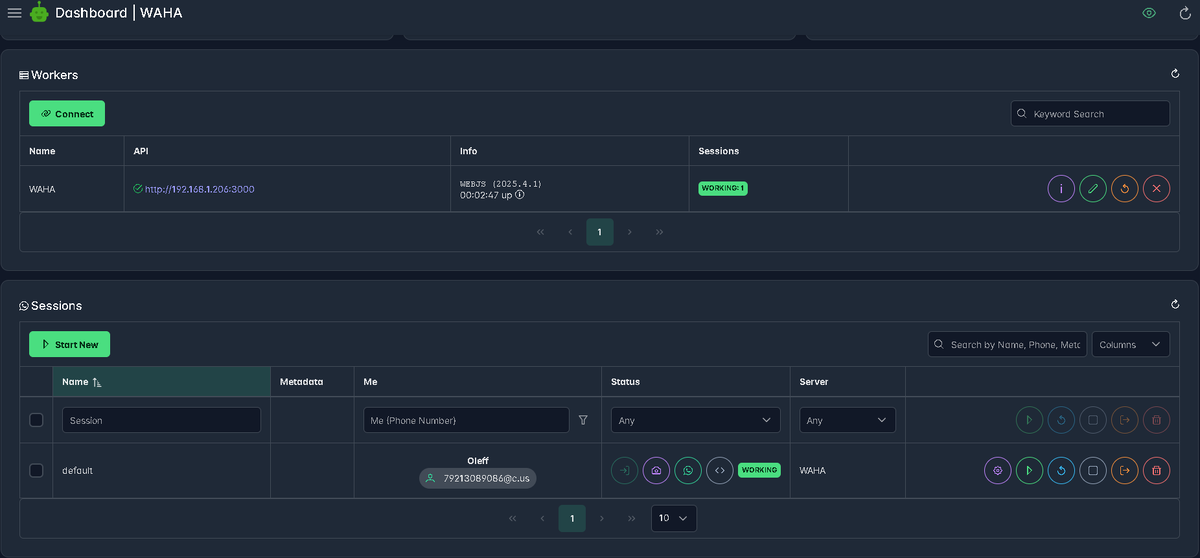Go to first page in Sessions pagination
Screen dimensions: 1200x558
point(513,518)
